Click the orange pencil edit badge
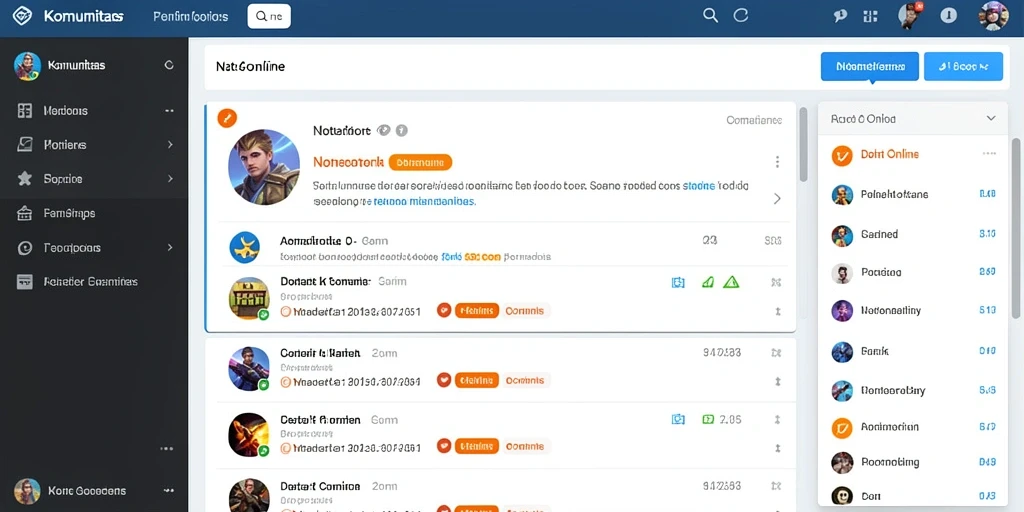This screenshot has width=1024, height=512. pos(227,118)
